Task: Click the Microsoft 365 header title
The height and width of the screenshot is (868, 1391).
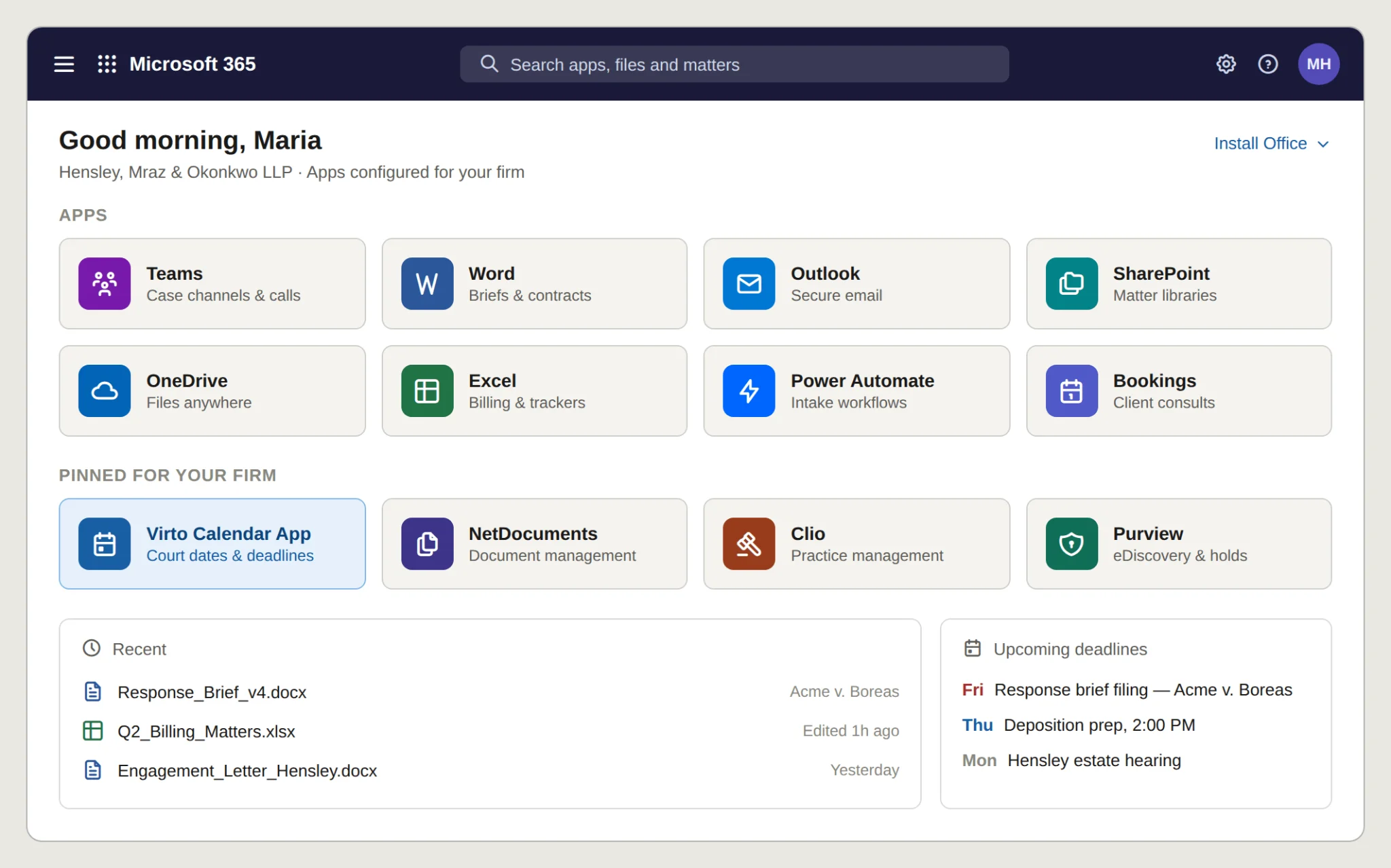Action: [192, 64]
